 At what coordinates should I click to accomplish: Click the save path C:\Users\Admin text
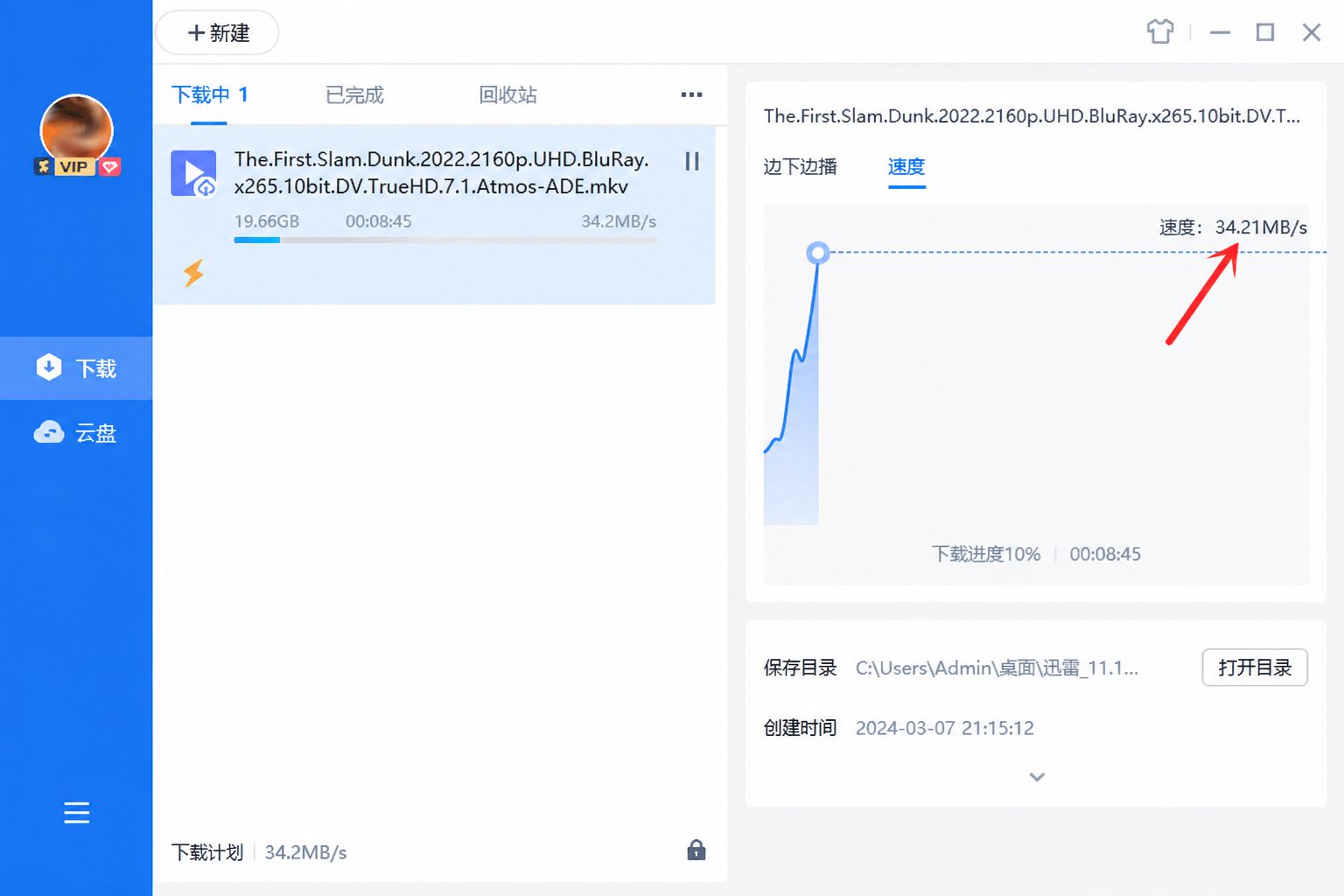coord(997,668)
